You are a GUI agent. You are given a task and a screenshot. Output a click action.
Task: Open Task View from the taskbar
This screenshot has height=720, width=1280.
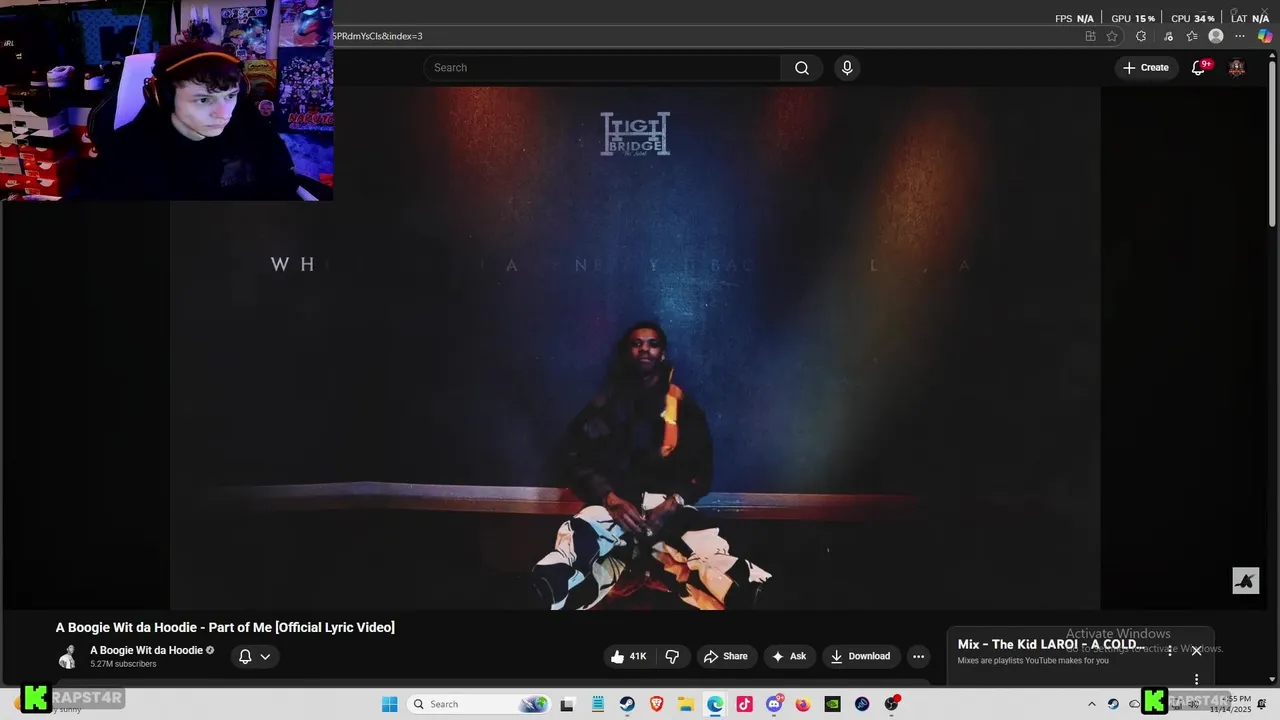click(567, 704)
